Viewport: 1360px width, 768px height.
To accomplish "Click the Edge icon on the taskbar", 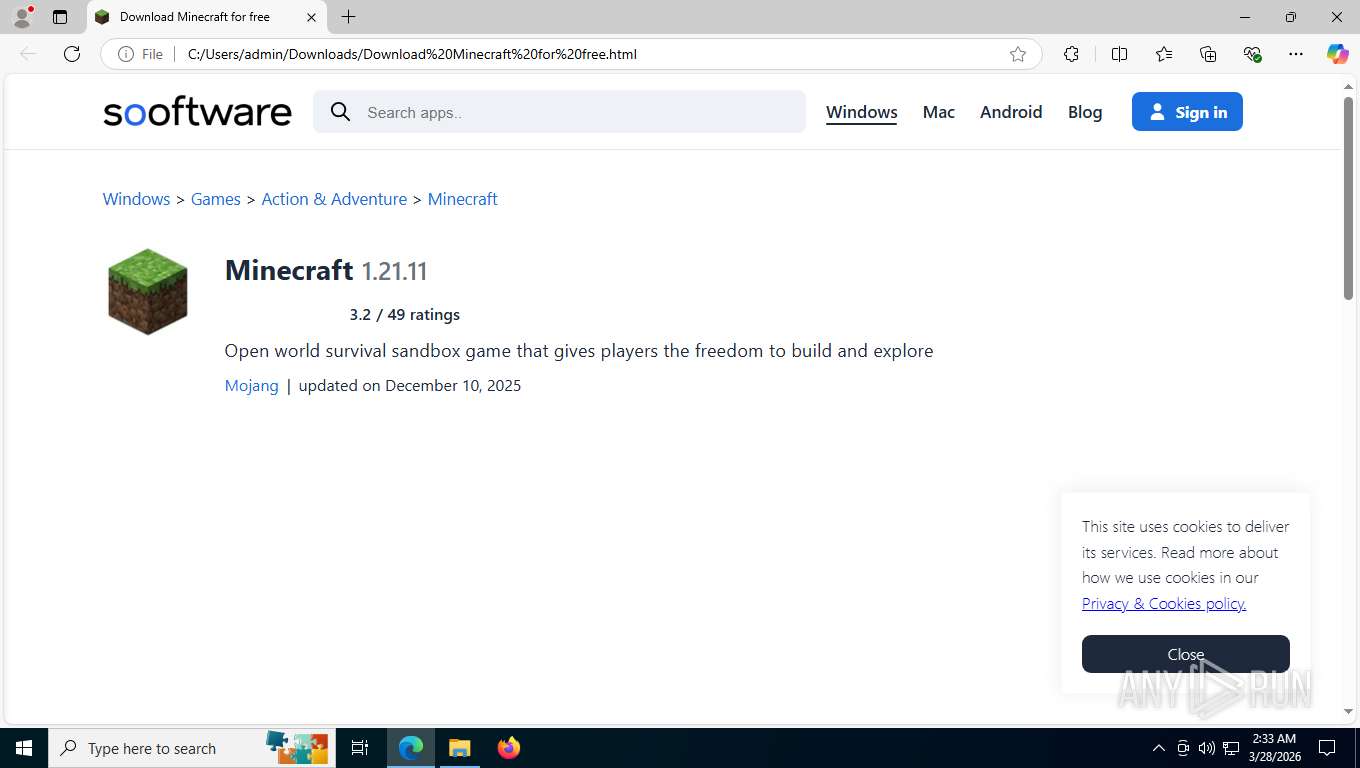I will [411, 748].
